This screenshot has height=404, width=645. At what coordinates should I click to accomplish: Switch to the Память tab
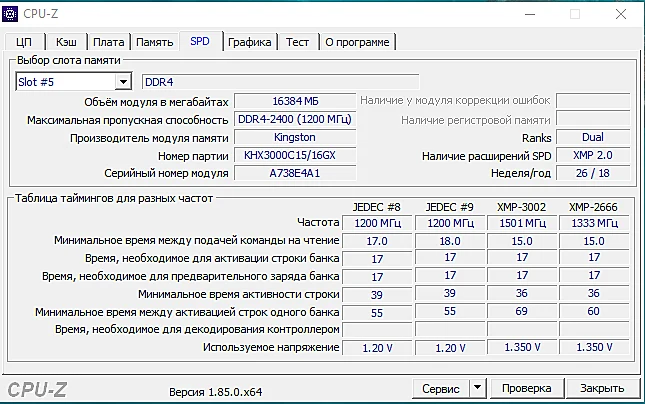tap(155, 42)
